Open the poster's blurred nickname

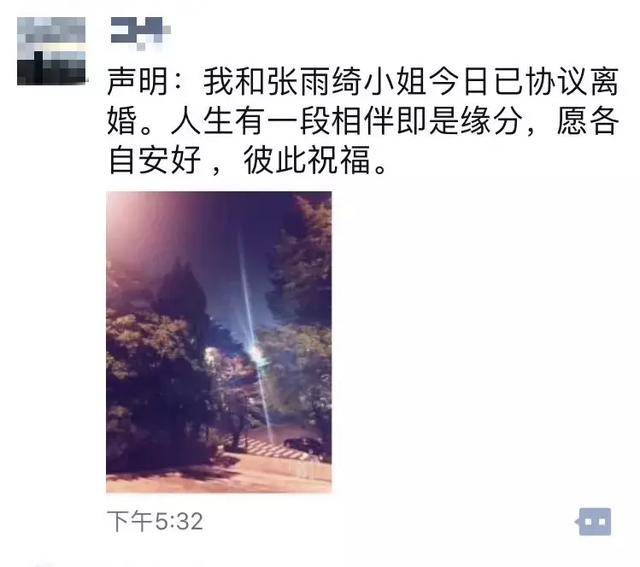pyautogui.click(x=140, y=32)
